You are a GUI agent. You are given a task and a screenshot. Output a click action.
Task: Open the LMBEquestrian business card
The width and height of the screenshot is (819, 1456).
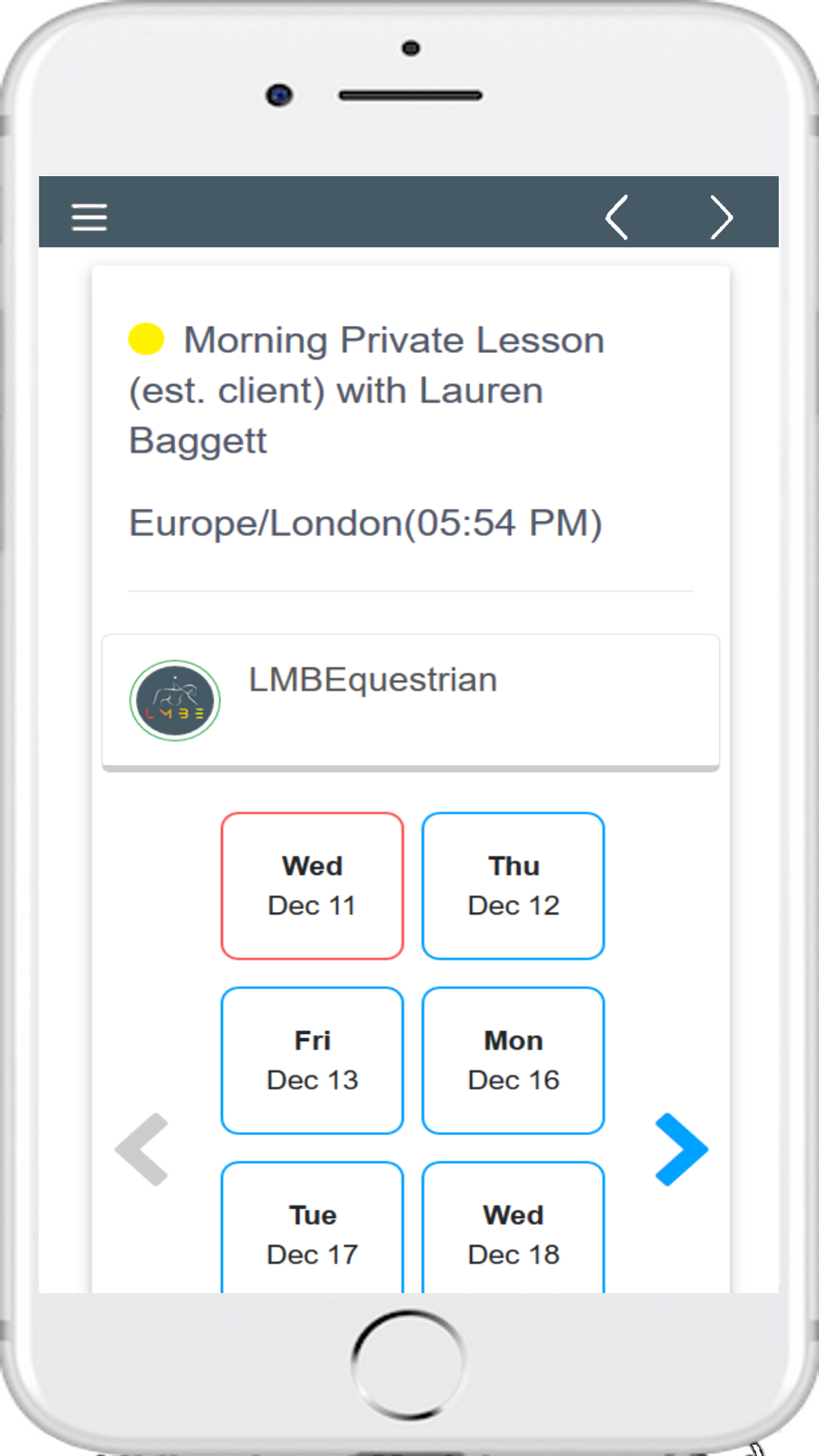pyautogui.click(x=410, y=702)
